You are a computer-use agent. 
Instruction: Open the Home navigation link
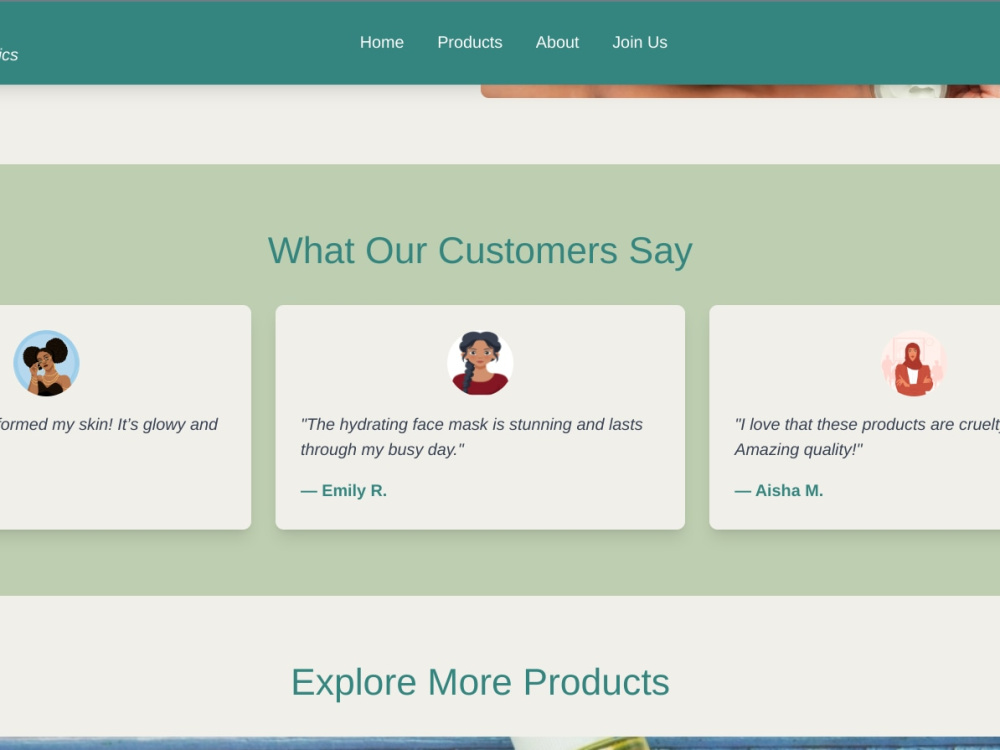point(381,42)
